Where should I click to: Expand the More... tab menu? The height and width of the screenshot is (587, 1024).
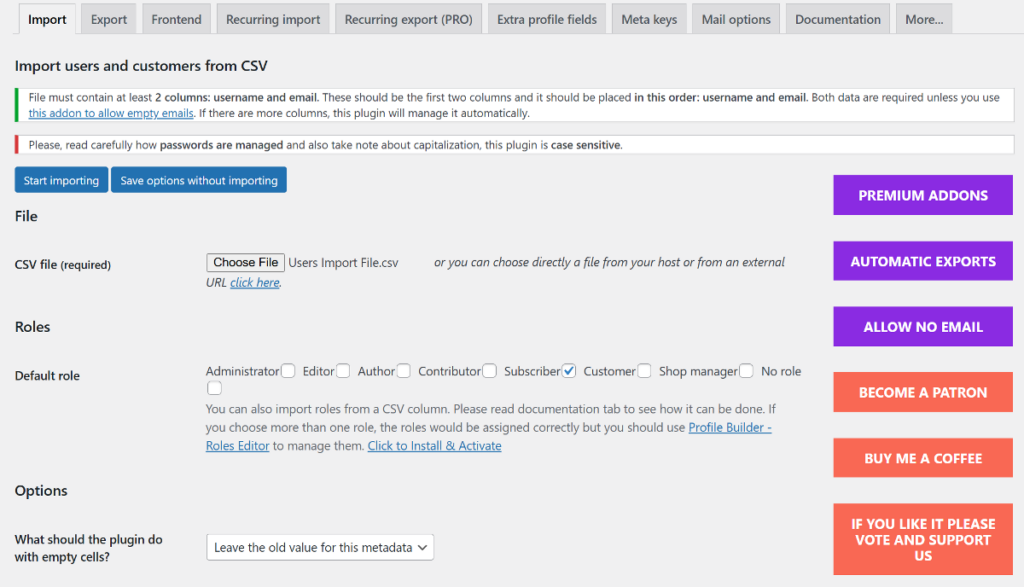923,18
